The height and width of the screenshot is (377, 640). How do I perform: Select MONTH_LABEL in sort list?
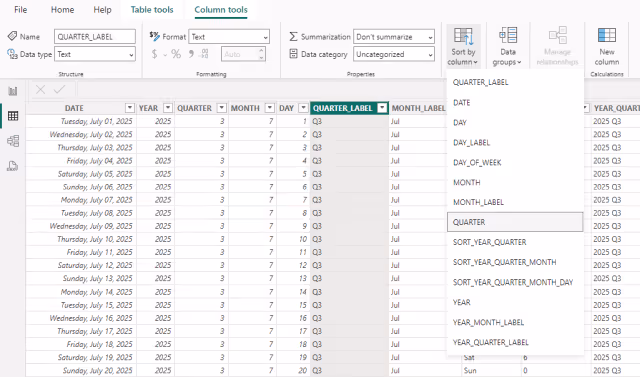click(x=515, y=202)
